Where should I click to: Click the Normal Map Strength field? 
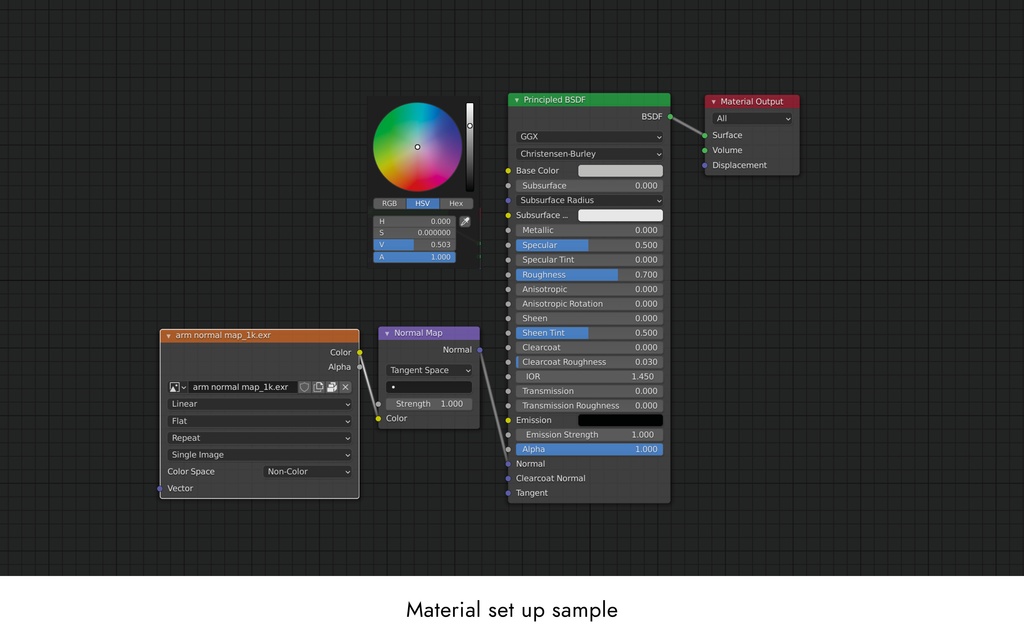[428, 404]
